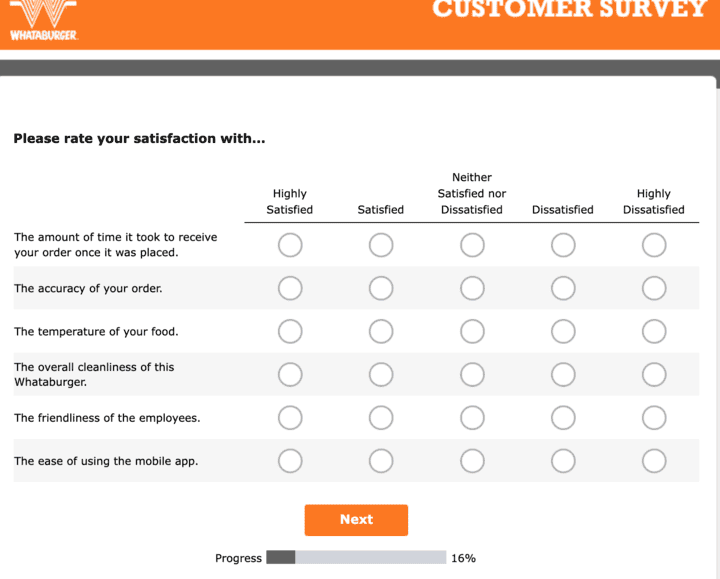Select Neither for temperature of your food
Image resolution: width=720 pixels, height=579 pixels.
472,331
